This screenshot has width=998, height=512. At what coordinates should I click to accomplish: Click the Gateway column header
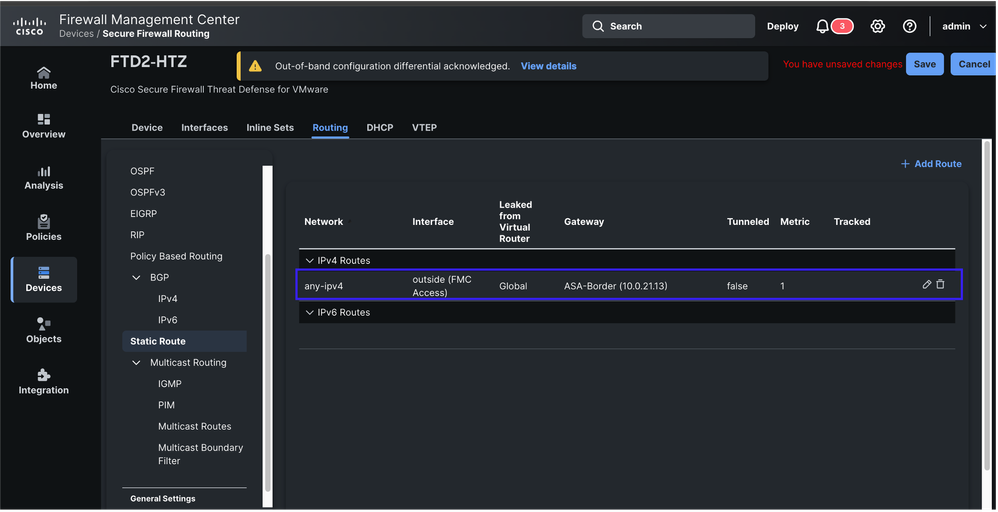click(x=584, y=222)
